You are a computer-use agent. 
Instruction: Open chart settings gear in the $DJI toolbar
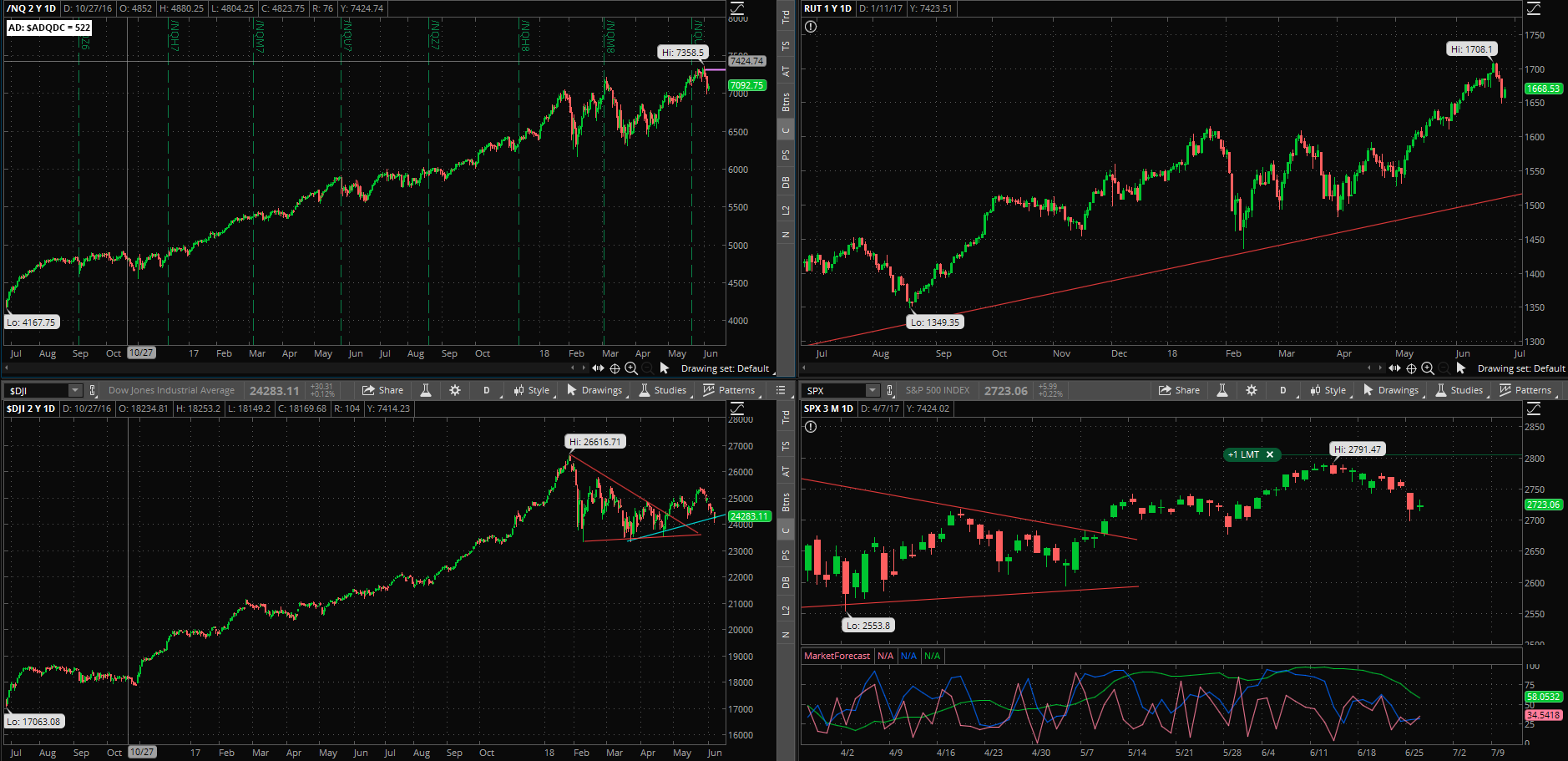pyautogui.click(x=455, y=390)
